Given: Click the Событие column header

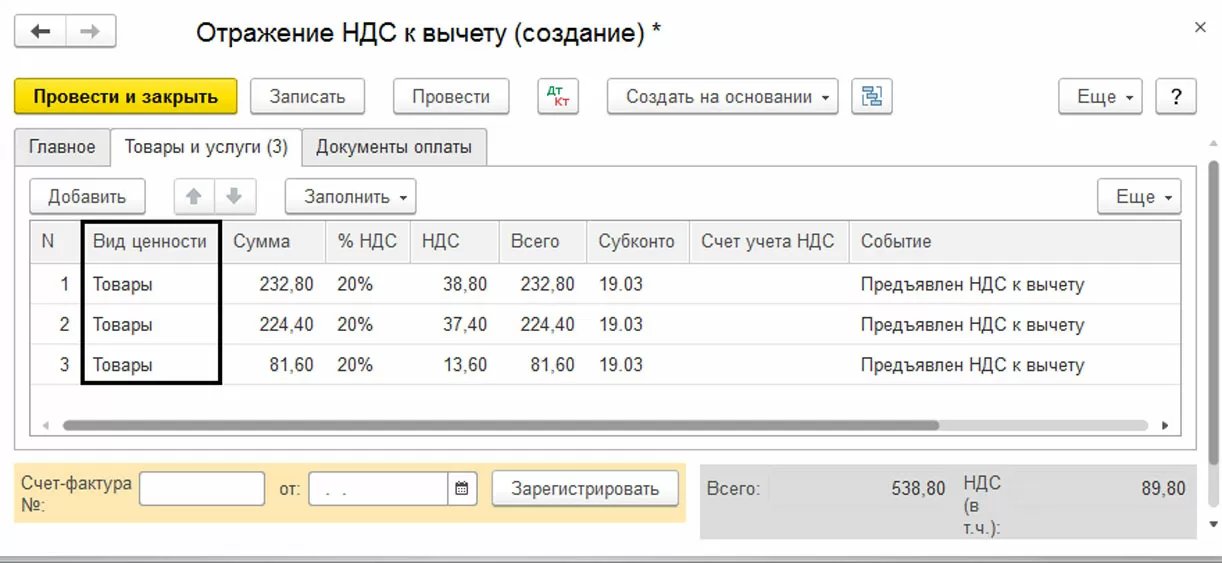Looking at the screenshot, I should [x=1015, y=241].
